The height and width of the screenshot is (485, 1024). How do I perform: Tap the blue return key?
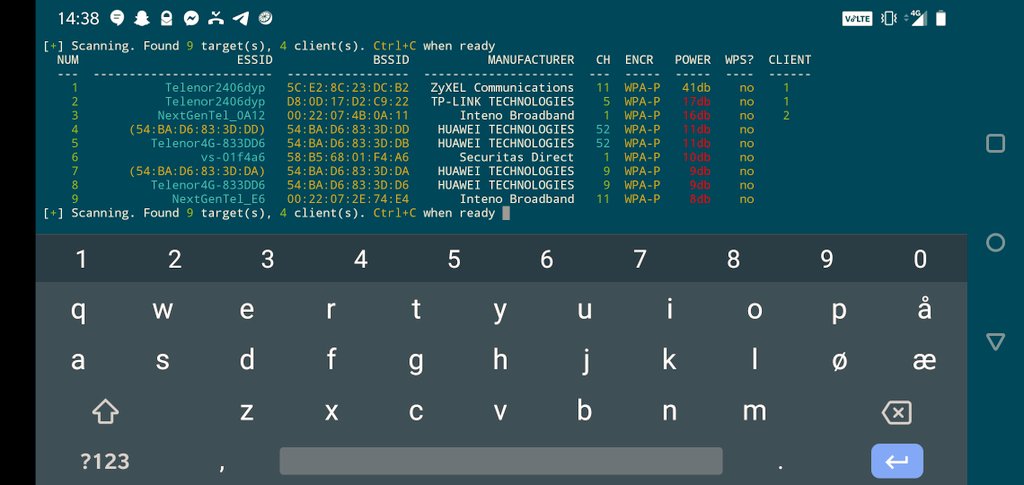pos(897,461)
